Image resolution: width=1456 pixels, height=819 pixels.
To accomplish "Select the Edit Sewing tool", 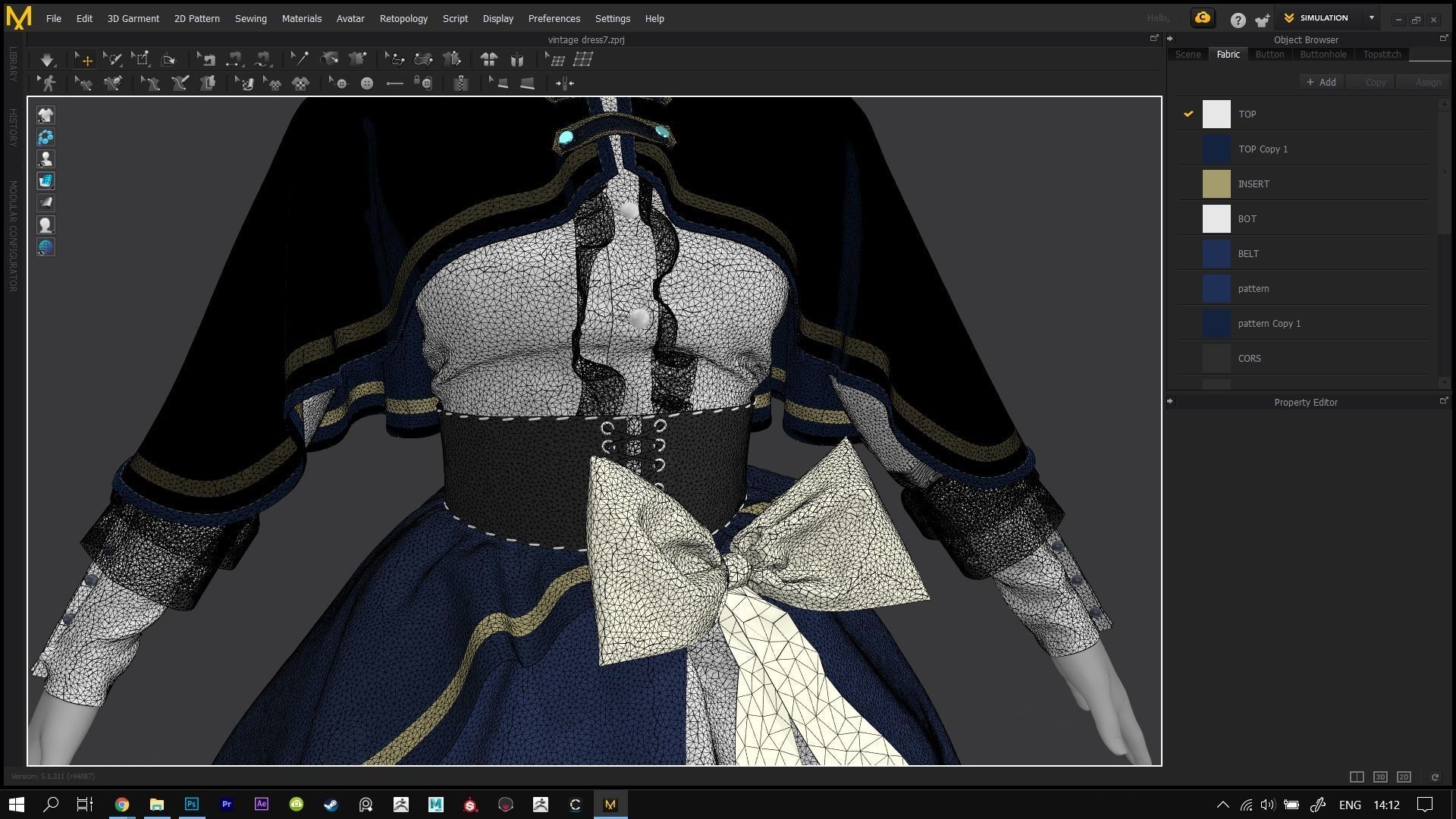I will (x=206, y=59).
